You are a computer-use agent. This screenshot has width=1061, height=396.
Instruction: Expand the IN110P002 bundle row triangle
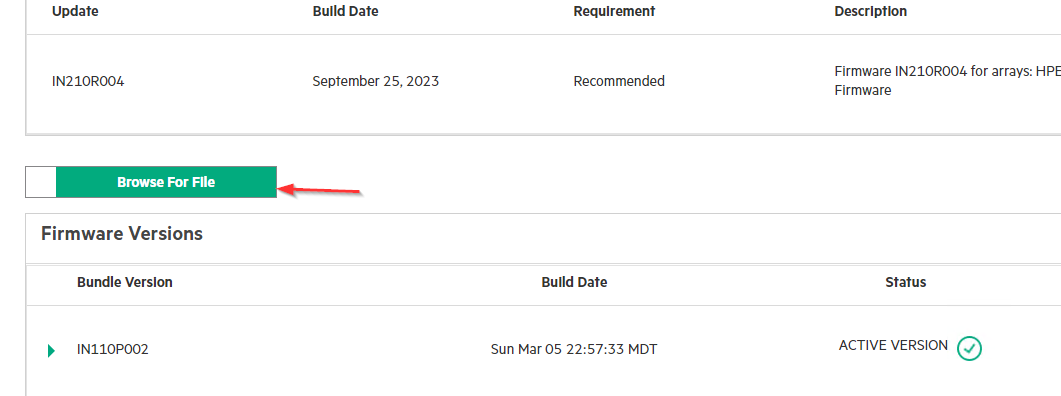point(51,351)
